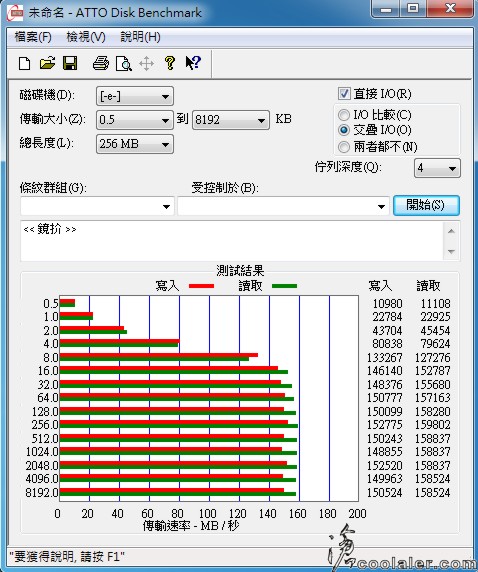Click the Print Preview magnifier icon

[124, 63]
